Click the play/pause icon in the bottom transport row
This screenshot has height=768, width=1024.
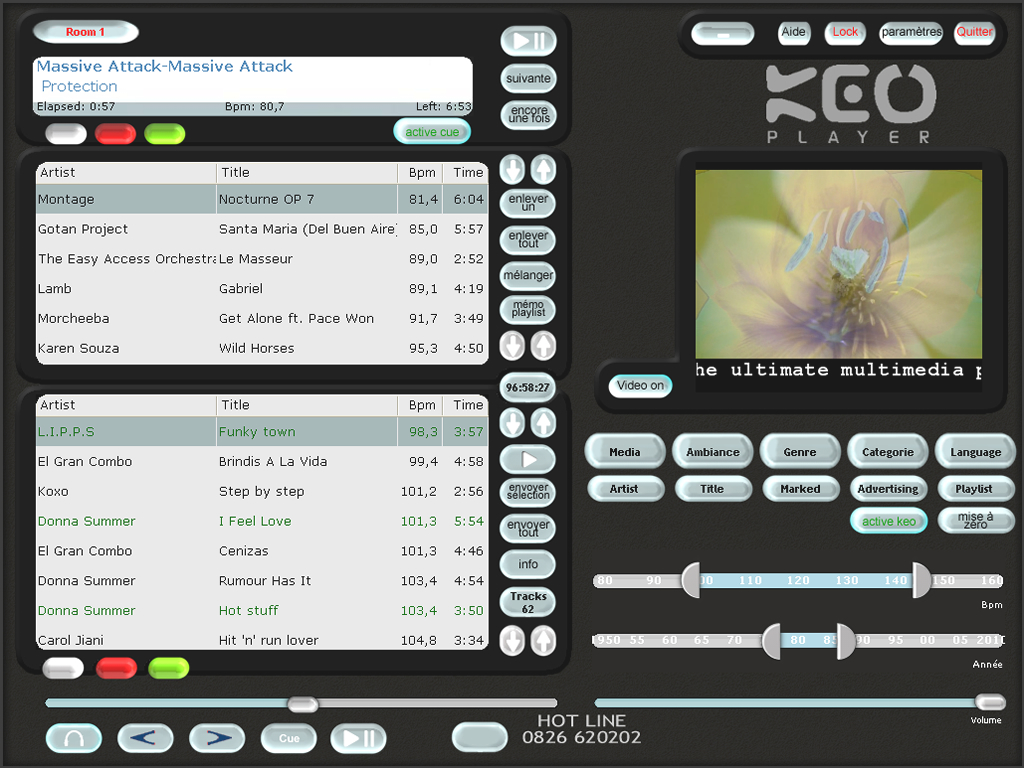[359, 738]
